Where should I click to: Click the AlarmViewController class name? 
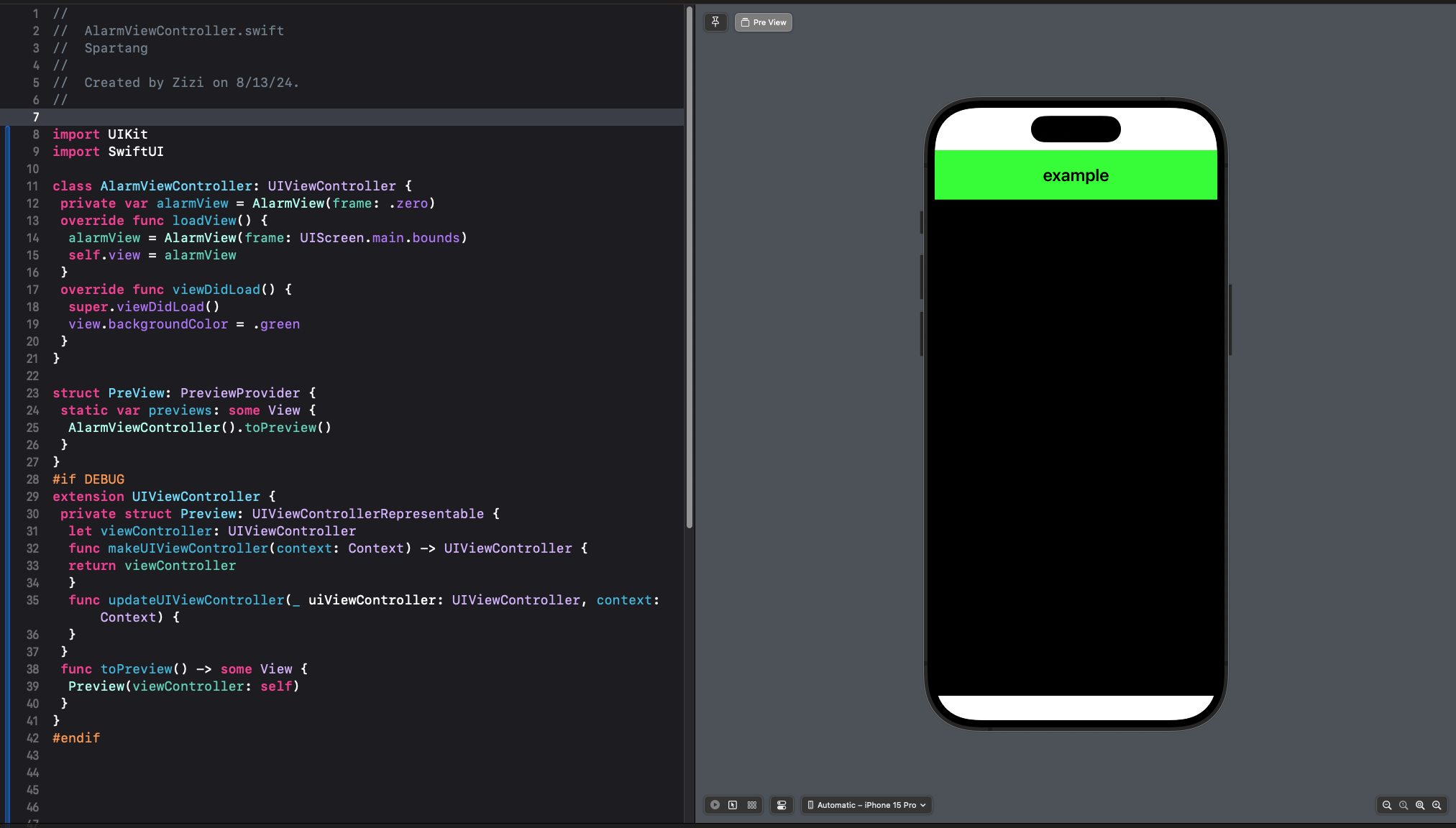[x=176, y=186]
